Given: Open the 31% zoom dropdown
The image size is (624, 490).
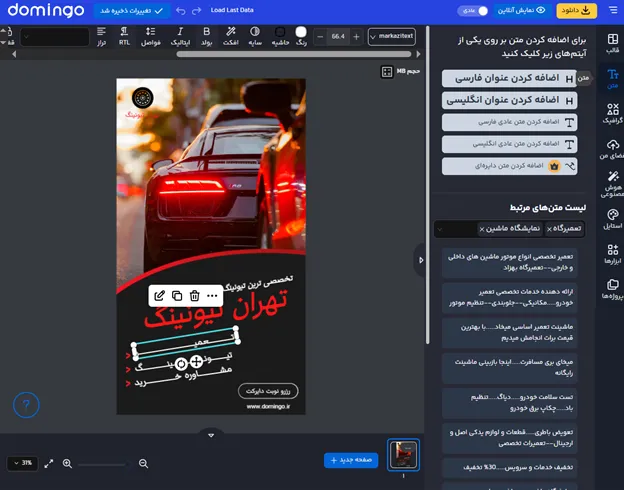Looking at the screenshot, I should pyautogui.click(x=22, y=463).
